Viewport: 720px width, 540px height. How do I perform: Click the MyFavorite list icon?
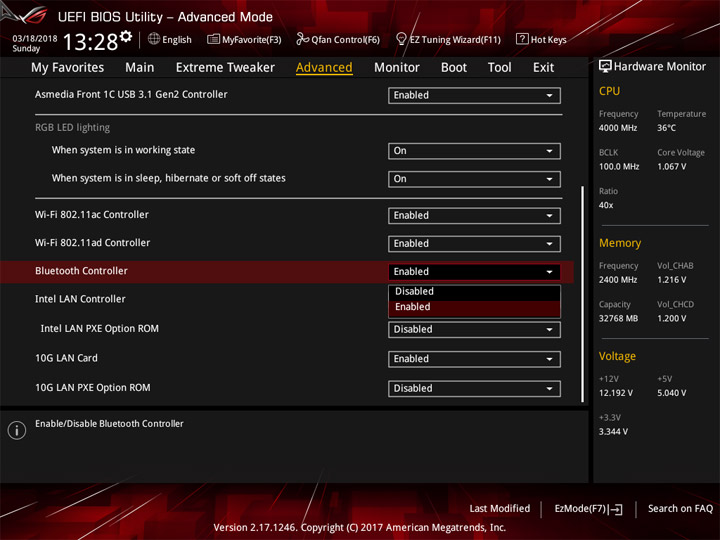tap(213, 39)
